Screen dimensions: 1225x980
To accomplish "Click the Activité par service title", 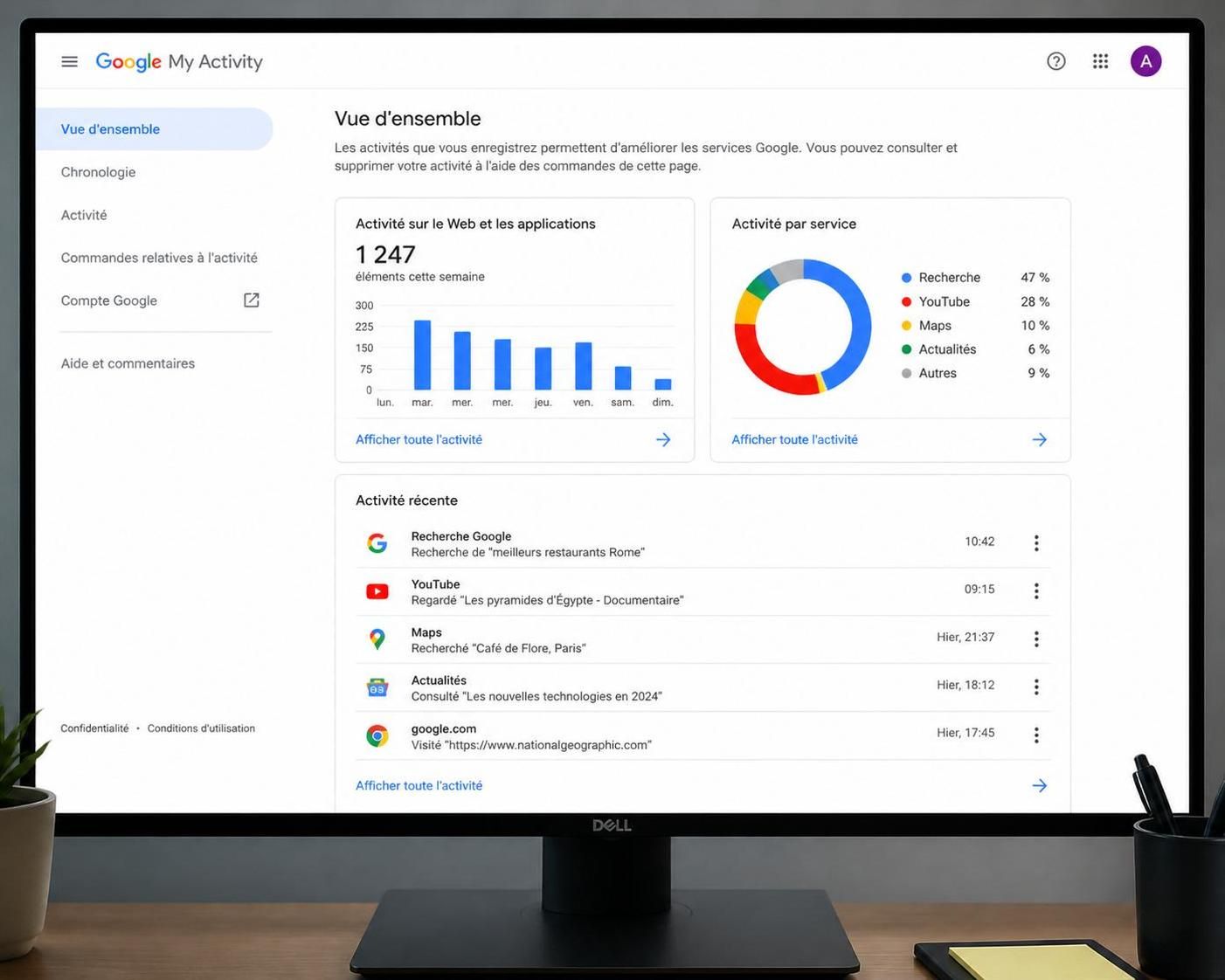I will pos(793,224).
